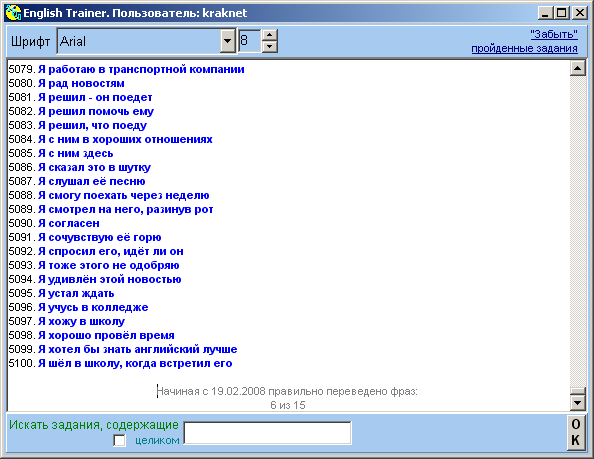Select phrase 5095 "Я устал ждать"
Image resolution: width=594 pixels, height=459 pixels.
(76, 294)
